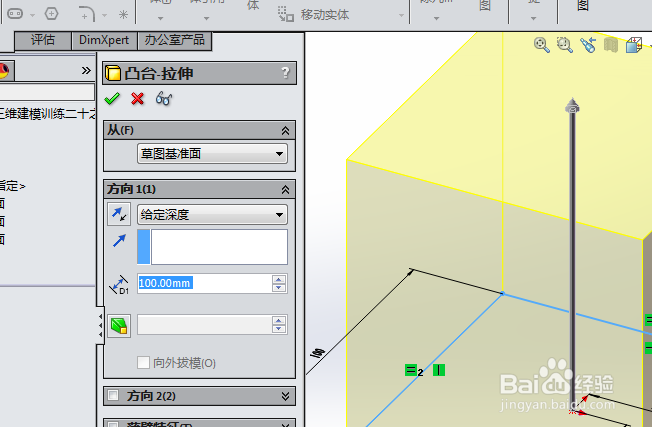Cancel the extrude with the red X
This screenshot has width=652, height=427.
137,99
